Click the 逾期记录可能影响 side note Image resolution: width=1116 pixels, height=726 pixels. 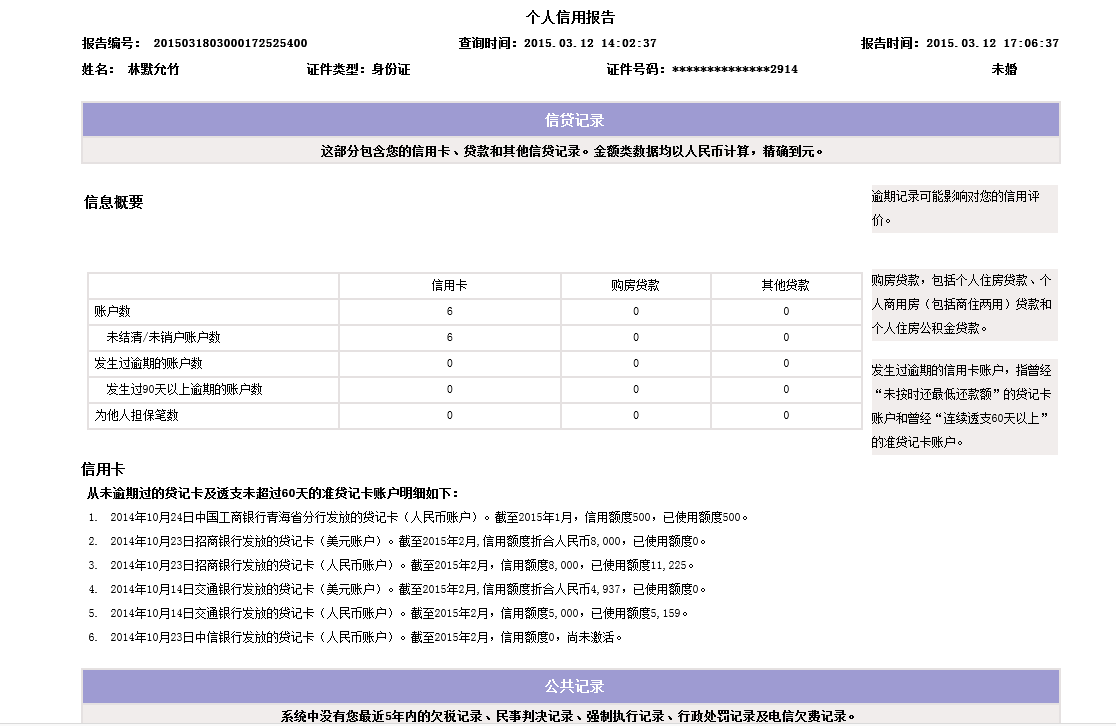coord(964,209)
